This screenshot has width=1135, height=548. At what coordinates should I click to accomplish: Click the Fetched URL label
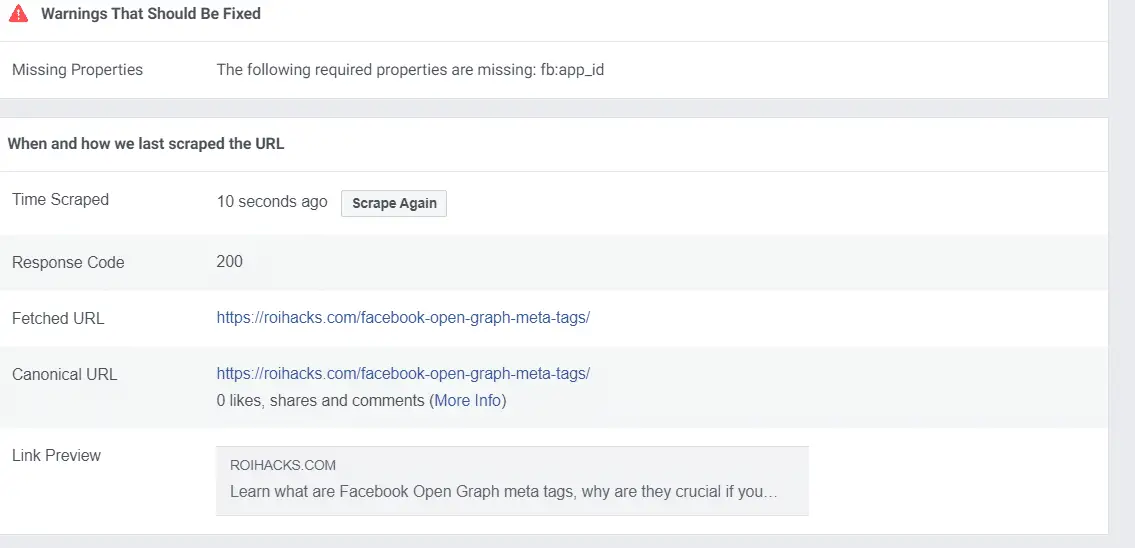[x=58, y=319]
